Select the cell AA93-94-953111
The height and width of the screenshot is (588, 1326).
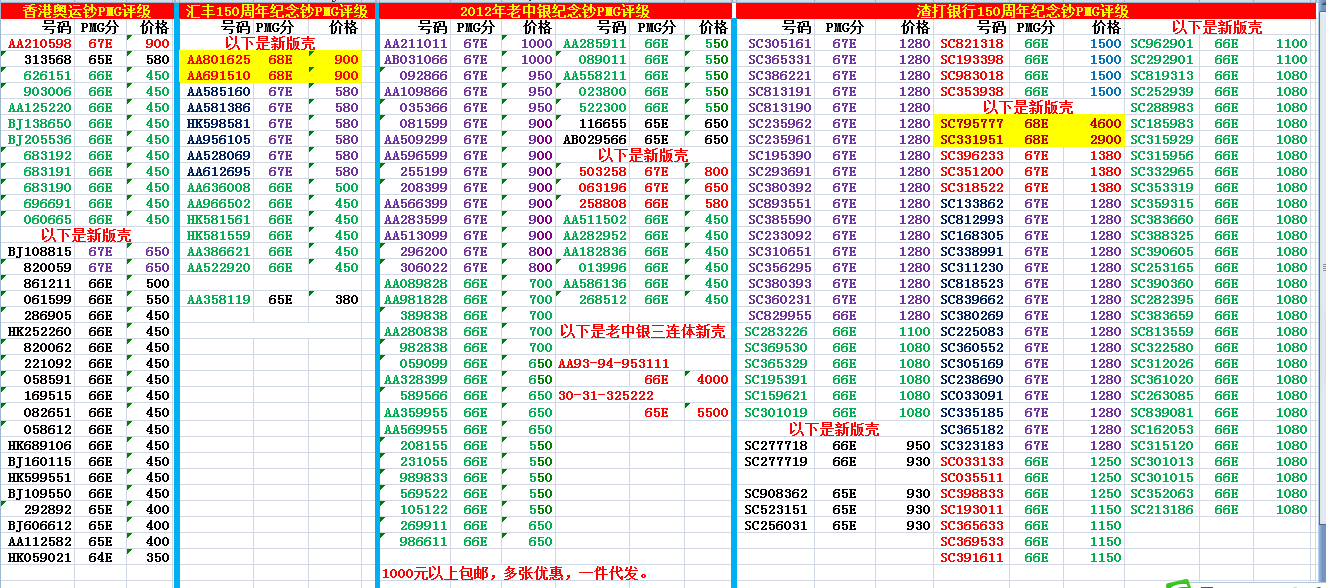click(614, 364)
